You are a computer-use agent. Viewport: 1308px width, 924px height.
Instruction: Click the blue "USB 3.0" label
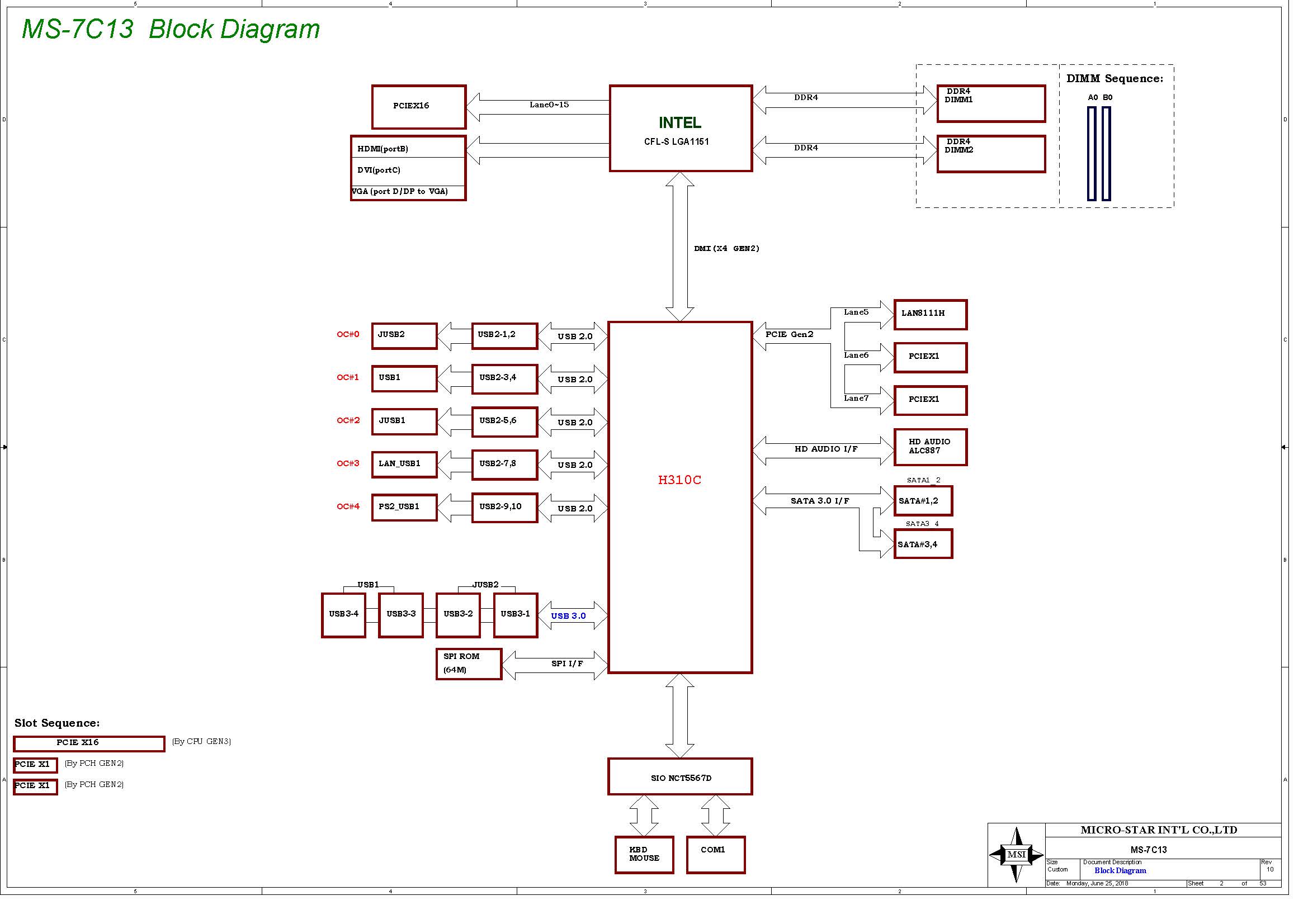(569, 616)
